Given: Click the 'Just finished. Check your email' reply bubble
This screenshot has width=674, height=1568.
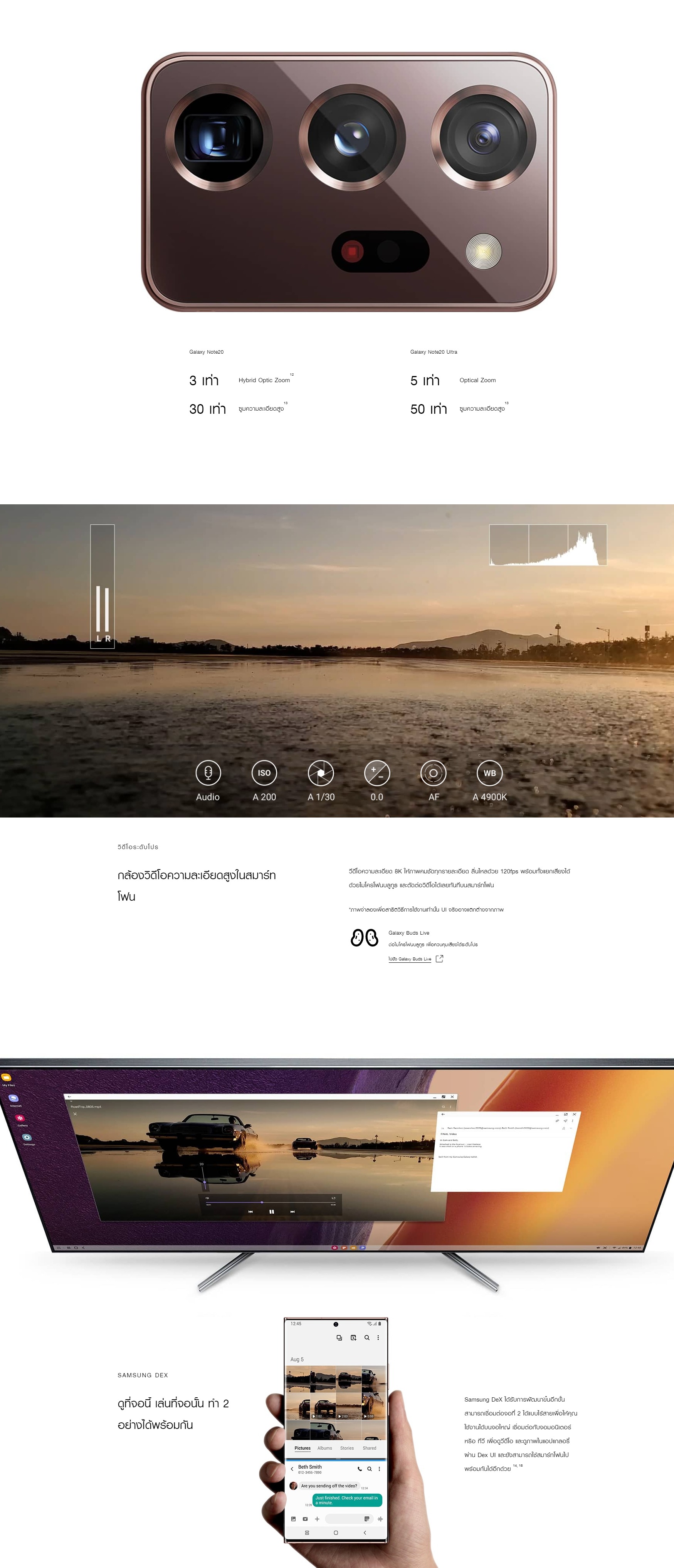Looking at the screenshot, I should point(347,1501).
